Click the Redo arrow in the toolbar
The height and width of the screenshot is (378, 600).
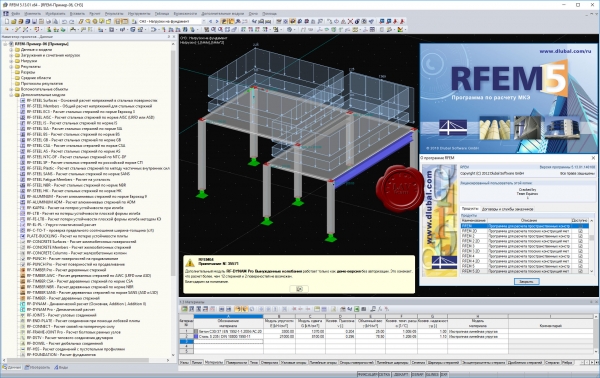click(x=72, y=21)
